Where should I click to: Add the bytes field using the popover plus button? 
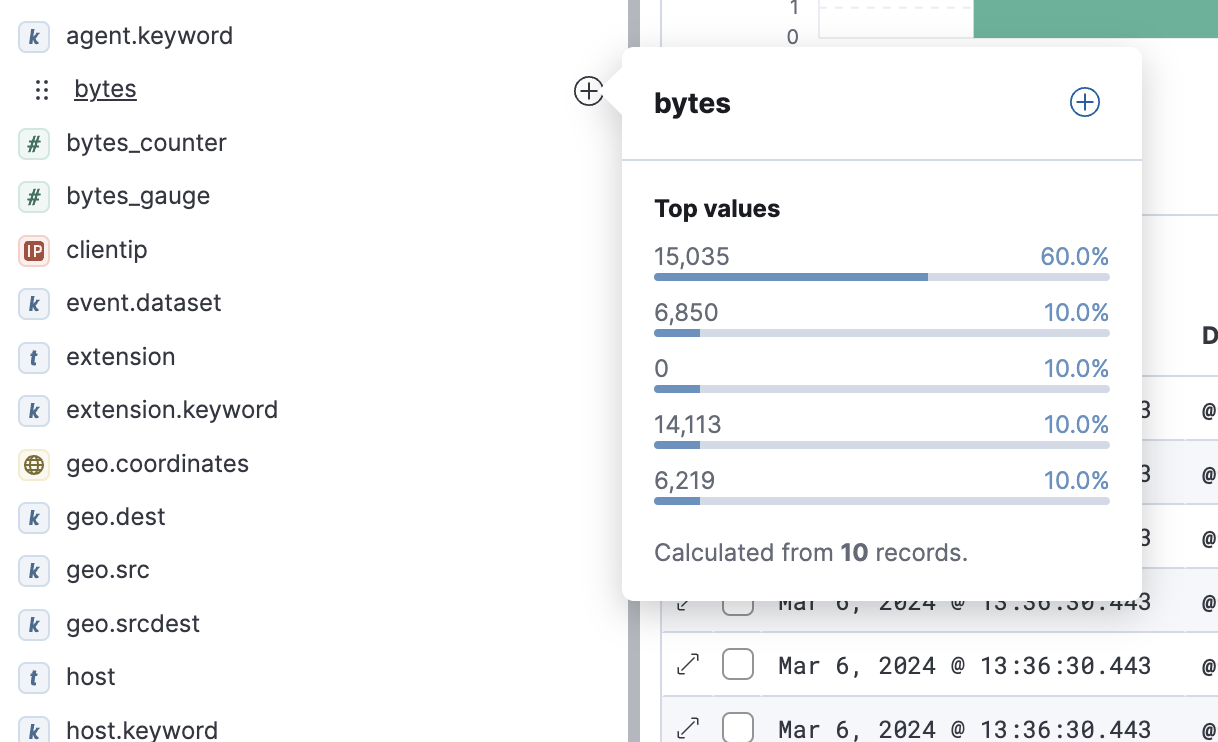tap(1084, 101)
